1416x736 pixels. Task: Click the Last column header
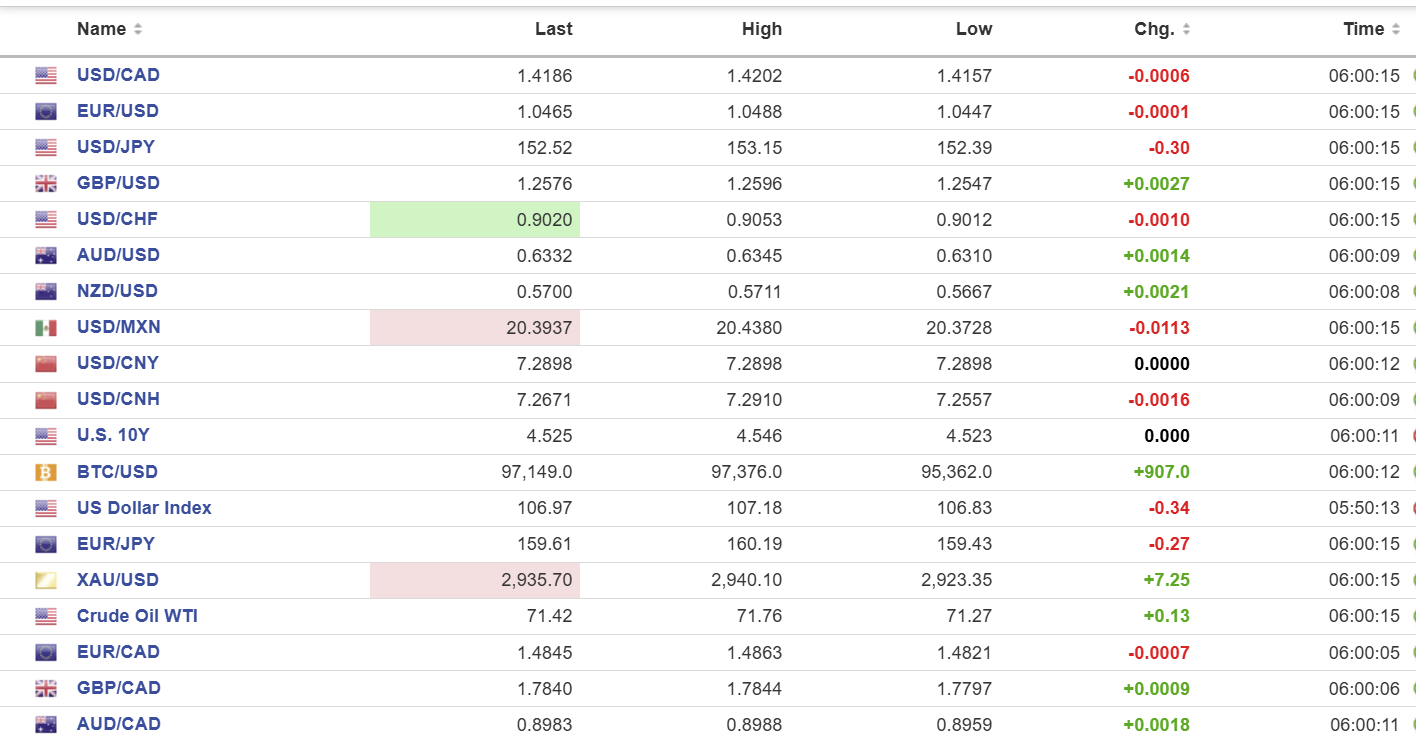553,29
